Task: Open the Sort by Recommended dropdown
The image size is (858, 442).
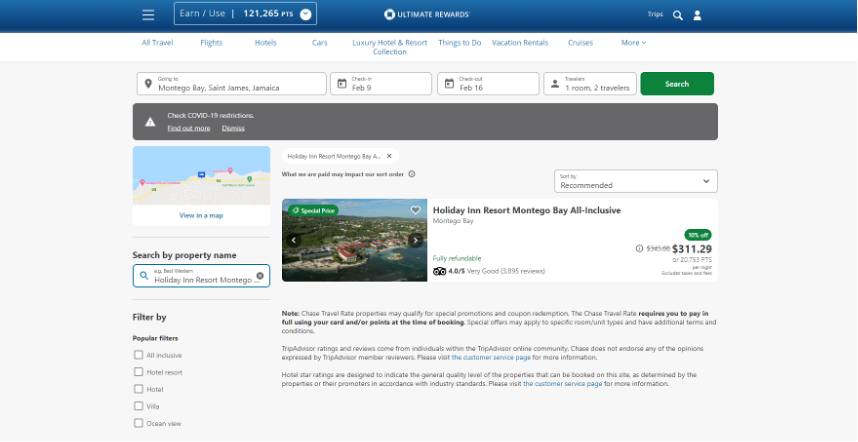Action: pyautogui.click(x=635, y=181)
